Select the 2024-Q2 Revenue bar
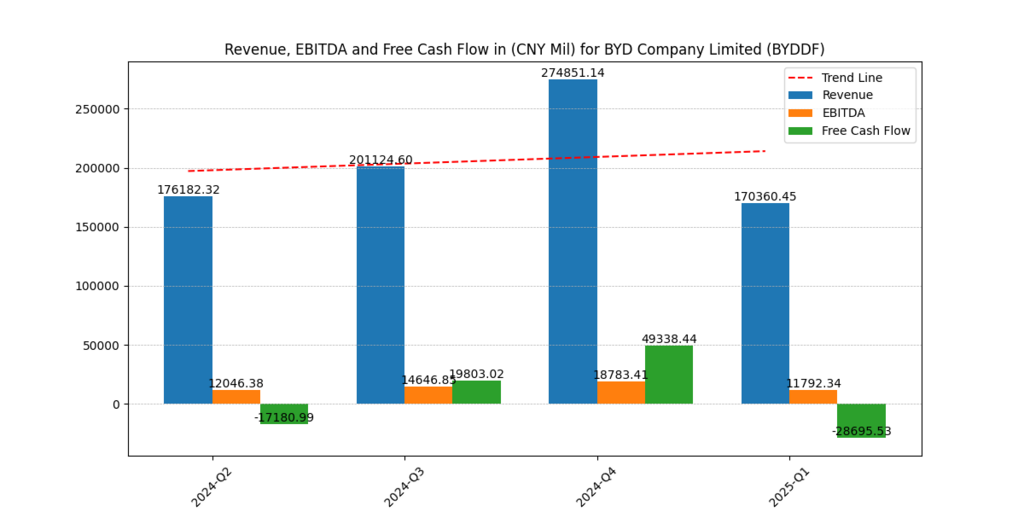1024x512 pixels. 188,300
